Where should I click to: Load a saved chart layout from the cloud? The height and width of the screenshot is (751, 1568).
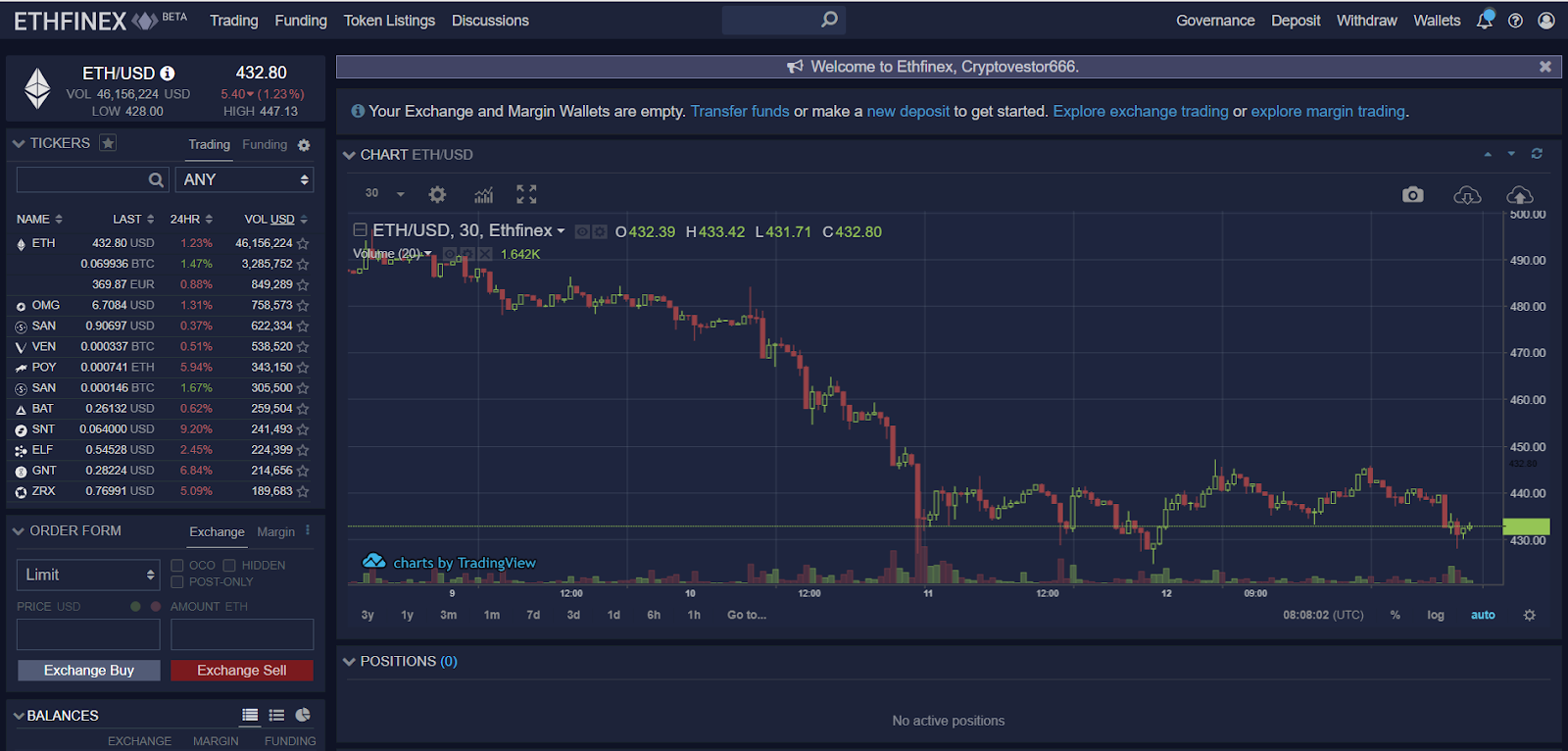click(1467, 195)
